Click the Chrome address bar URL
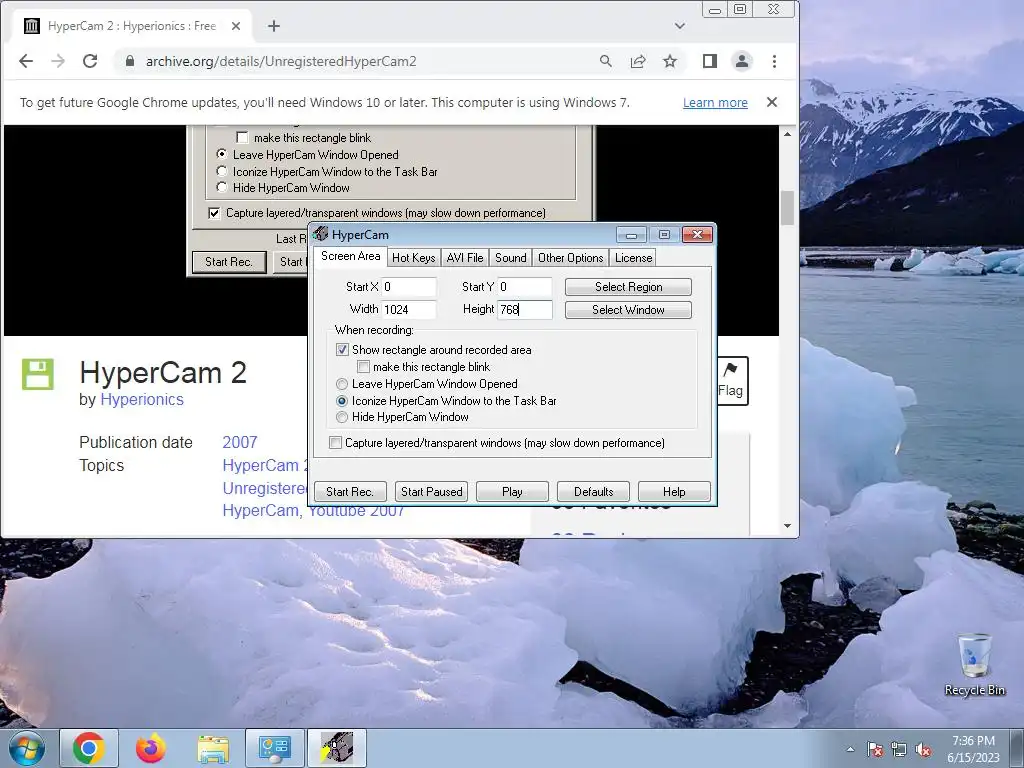1024x768 pixels. (x=281, y=61)
